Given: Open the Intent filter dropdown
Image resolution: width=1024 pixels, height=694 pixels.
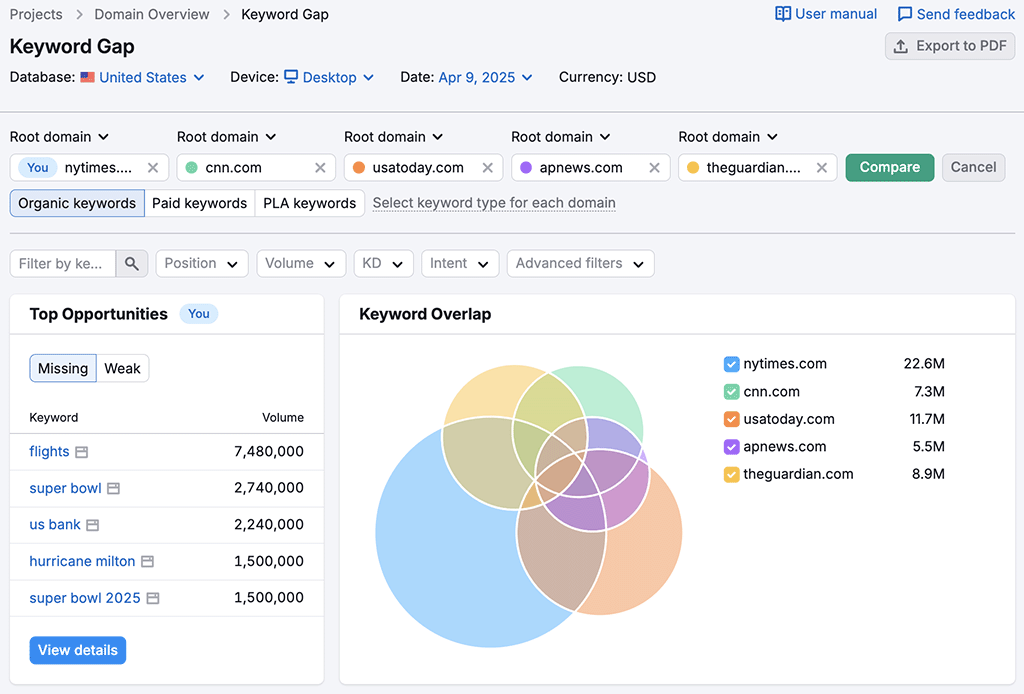Looking at the screenshot, I should 460,264.
